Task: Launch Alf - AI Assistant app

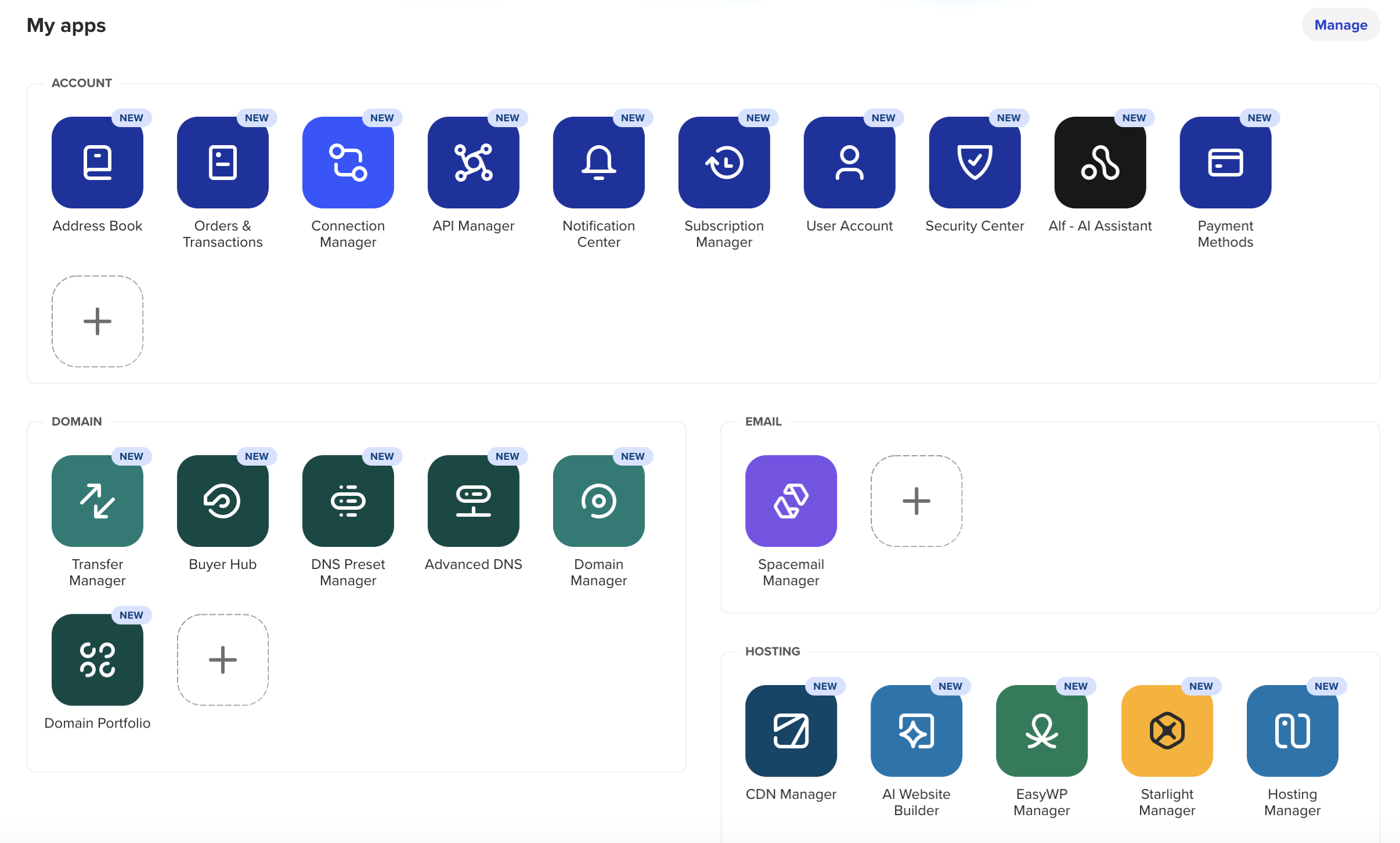Action: (1100, 163)
